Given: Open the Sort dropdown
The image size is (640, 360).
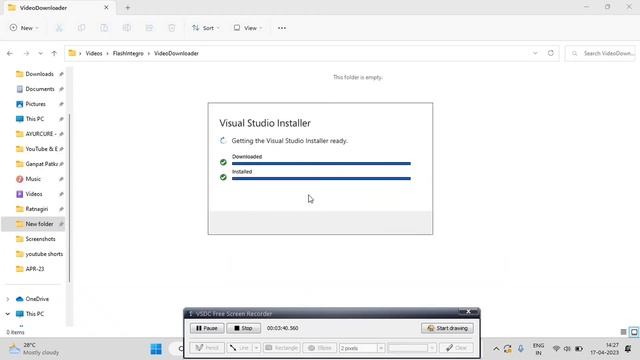Looking at the screenshot, I should (206, 28).
